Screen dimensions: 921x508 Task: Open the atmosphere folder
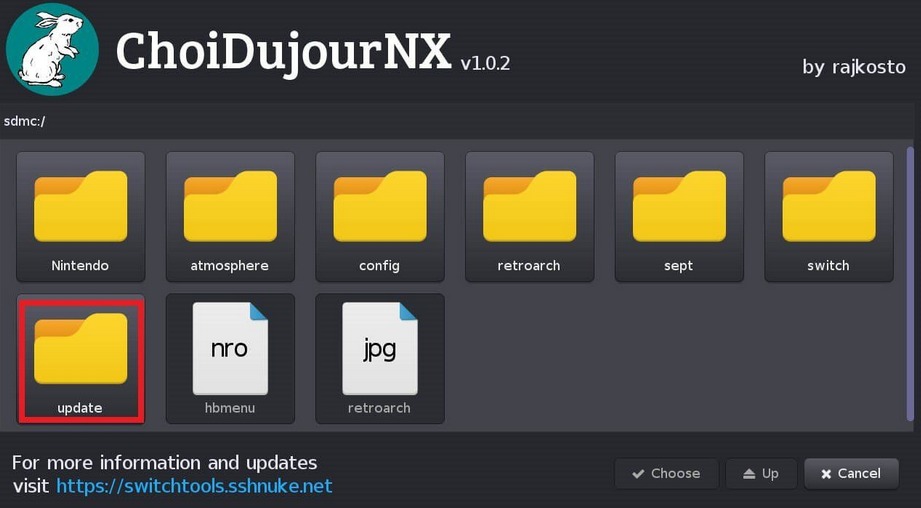tap(230, 217)
